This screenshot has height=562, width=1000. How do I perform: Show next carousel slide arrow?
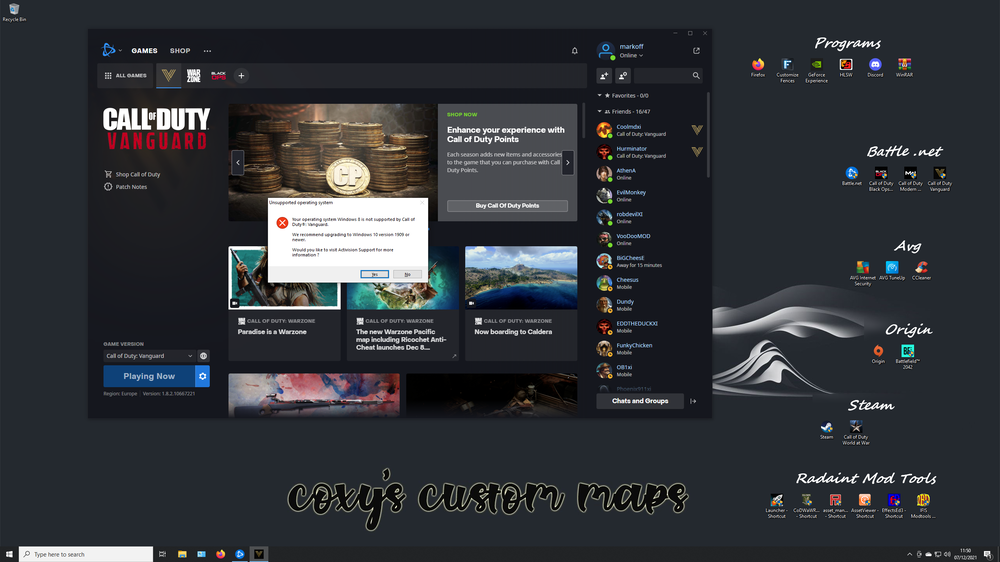coord(568,163)
